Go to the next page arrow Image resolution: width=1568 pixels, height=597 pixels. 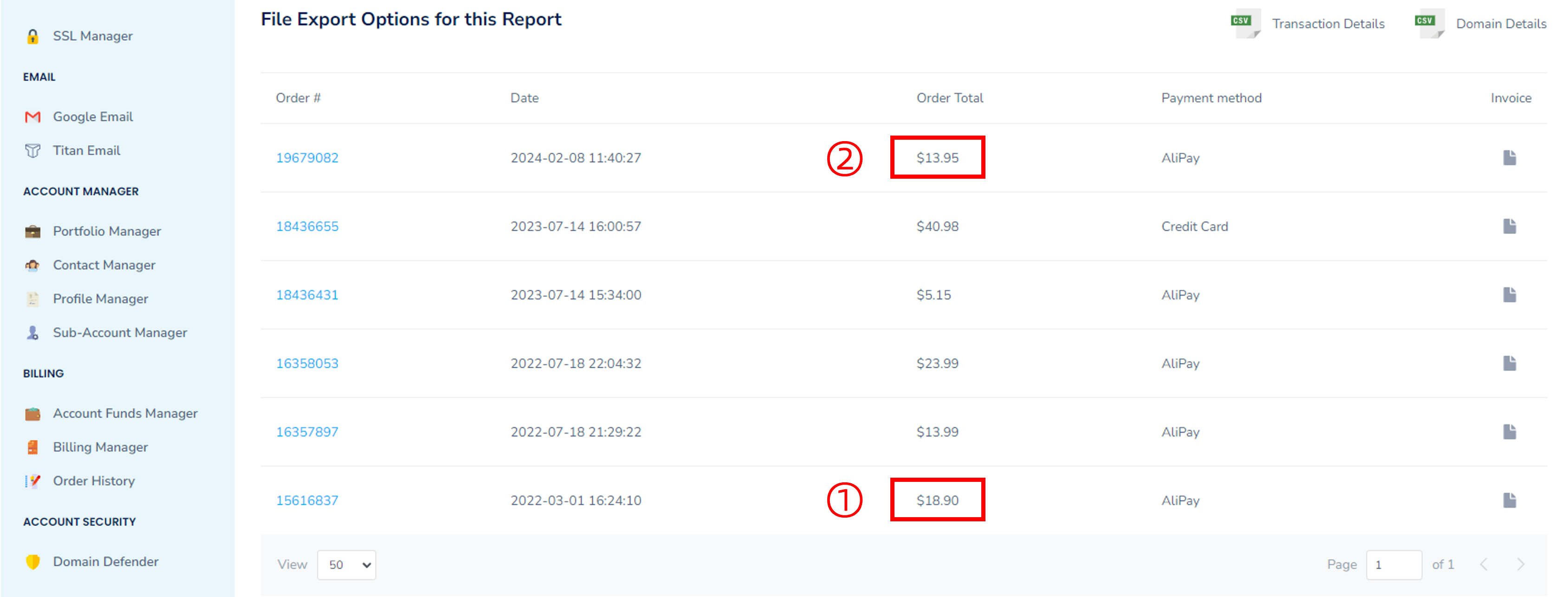click(1521, 564)
